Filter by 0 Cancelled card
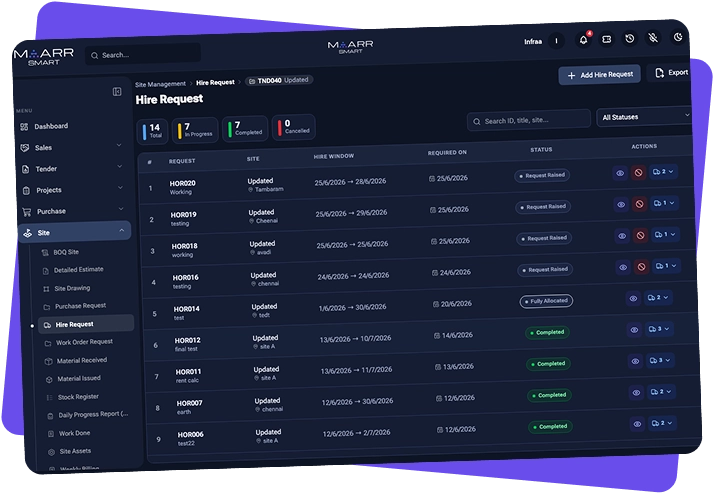The width and height of the screenshot is (715, 494). 294,127
